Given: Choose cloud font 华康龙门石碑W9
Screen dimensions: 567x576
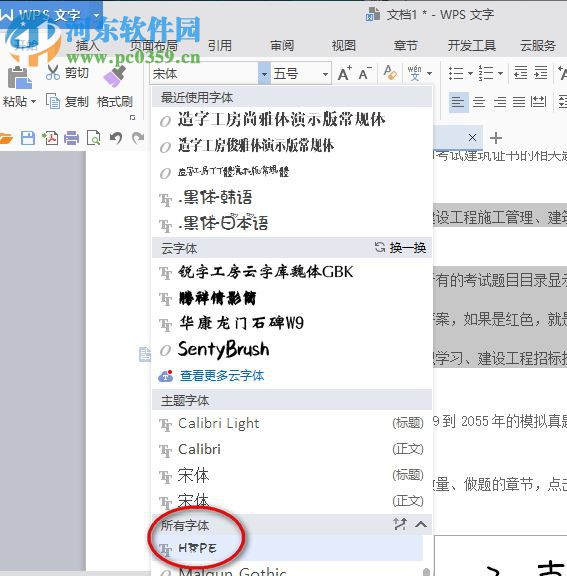Looking at the screenshot, I should [x=241, y=323].
